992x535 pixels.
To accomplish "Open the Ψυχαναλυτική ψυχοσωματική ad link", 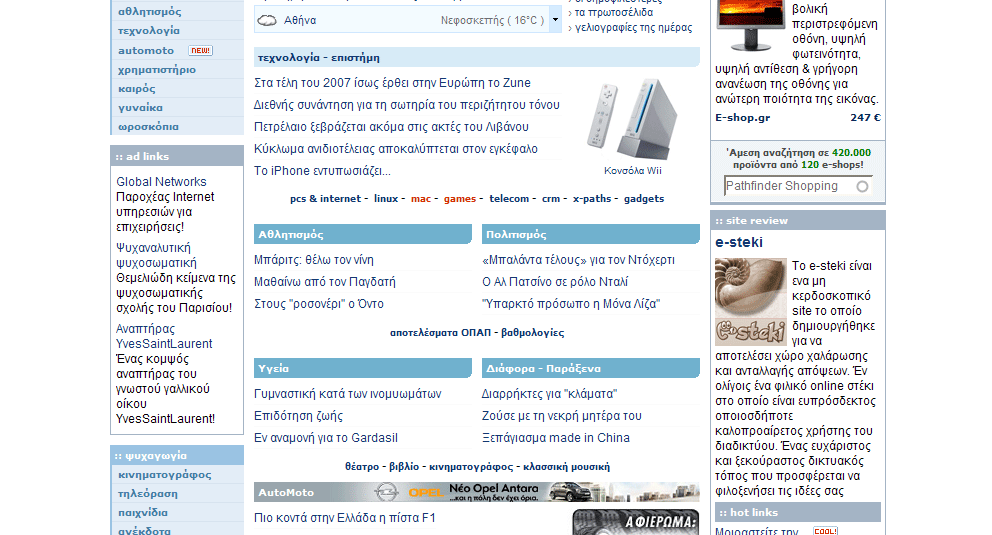I will click(x=156, y=255).
